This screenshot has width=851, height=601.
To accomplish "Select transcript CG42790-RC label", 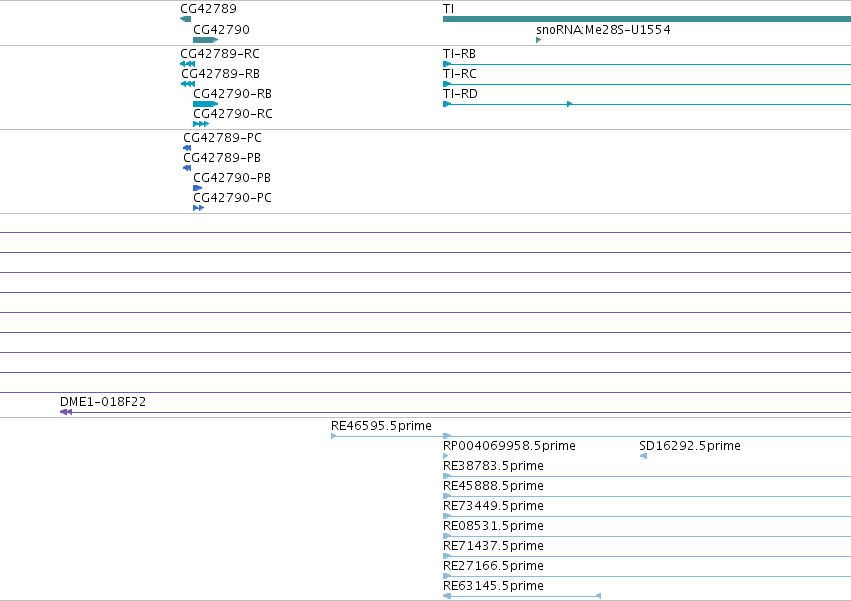I will coord(233,114).
